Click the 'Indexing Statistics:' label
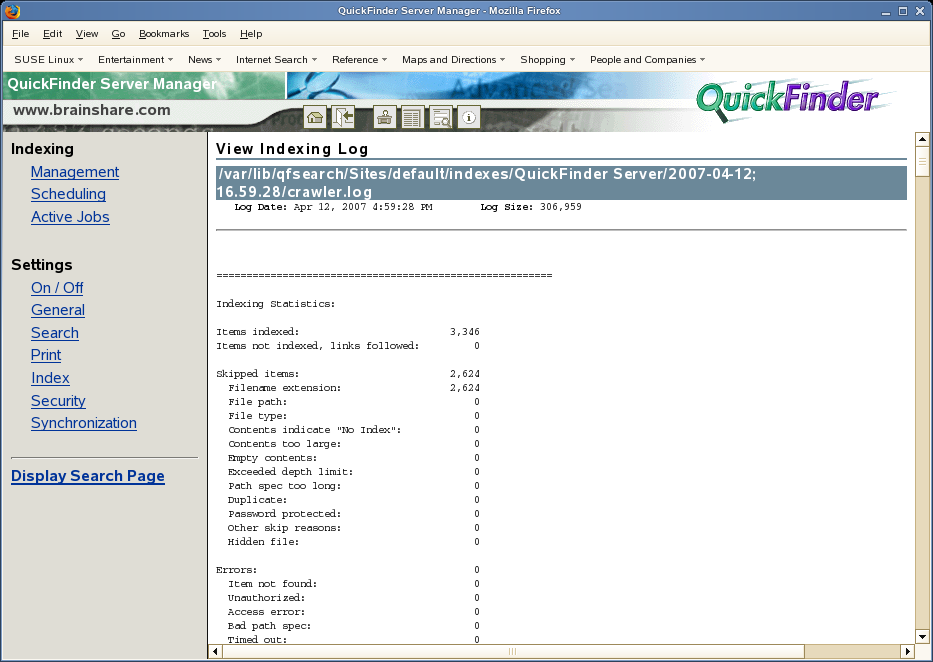The image size is (933, 662). point(275,304)
